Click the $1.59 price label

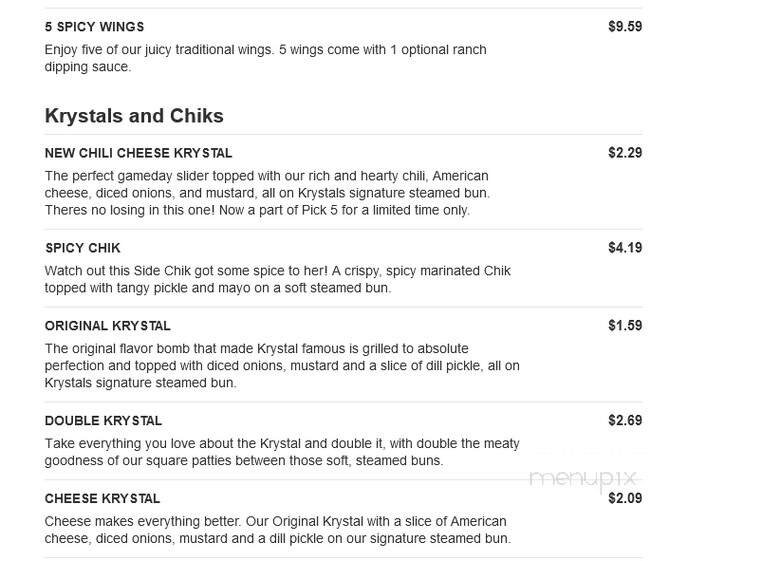point(625,326)
